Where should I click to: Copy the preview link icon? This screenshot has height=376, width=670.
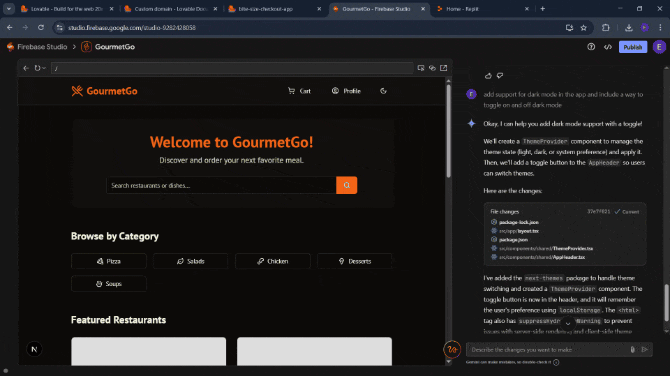[x=432, y=68]
